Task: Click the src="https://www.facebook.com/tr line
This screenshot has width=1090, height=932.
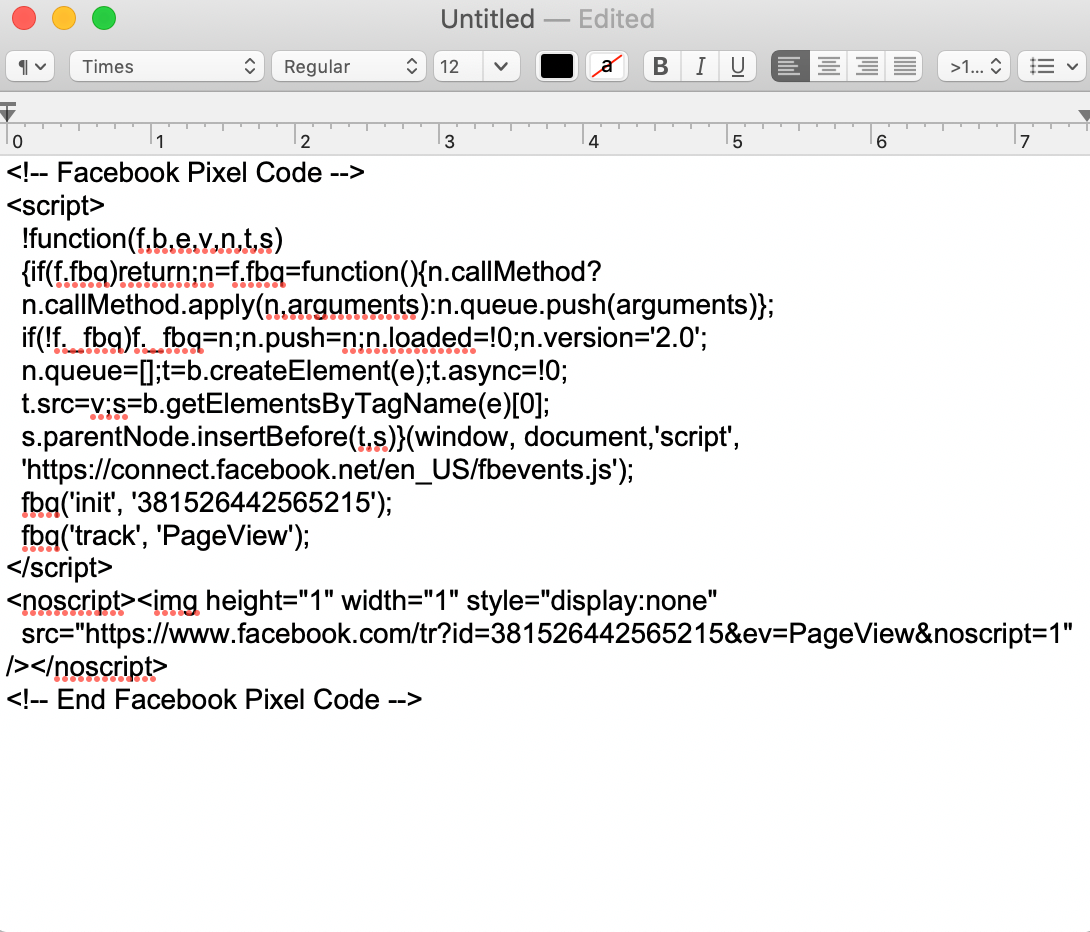Action: [x=547, y=633]
